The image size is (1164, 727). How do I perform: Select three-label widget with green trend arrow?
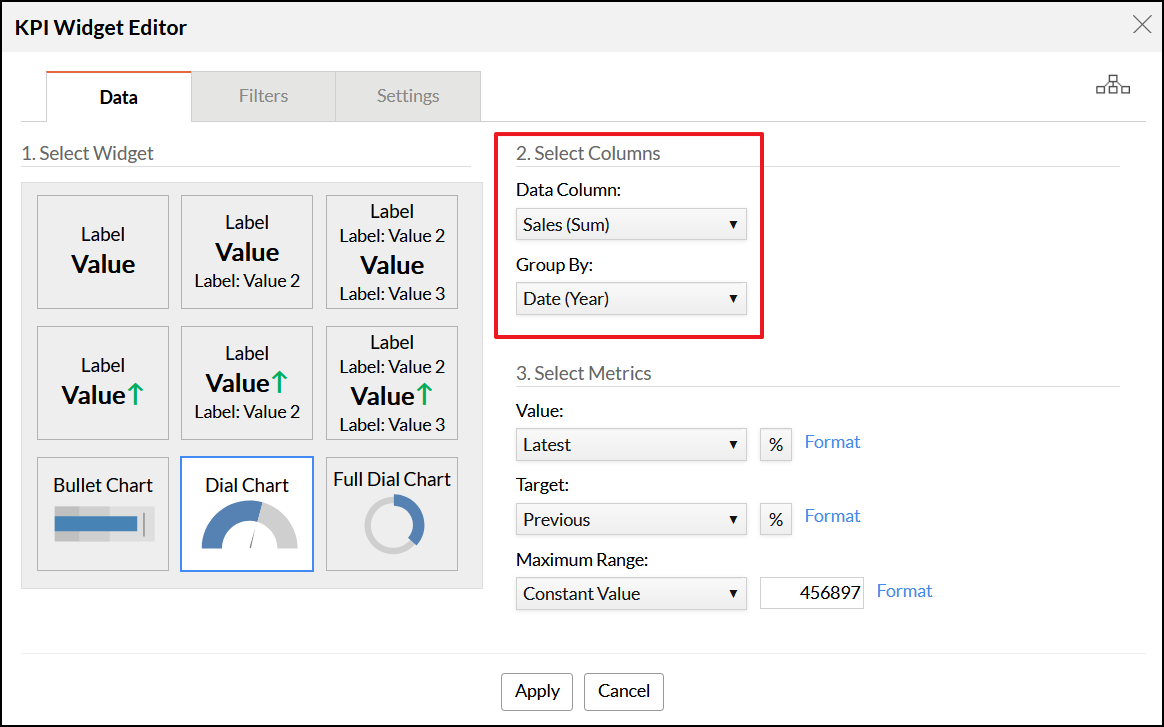point(392,383)
